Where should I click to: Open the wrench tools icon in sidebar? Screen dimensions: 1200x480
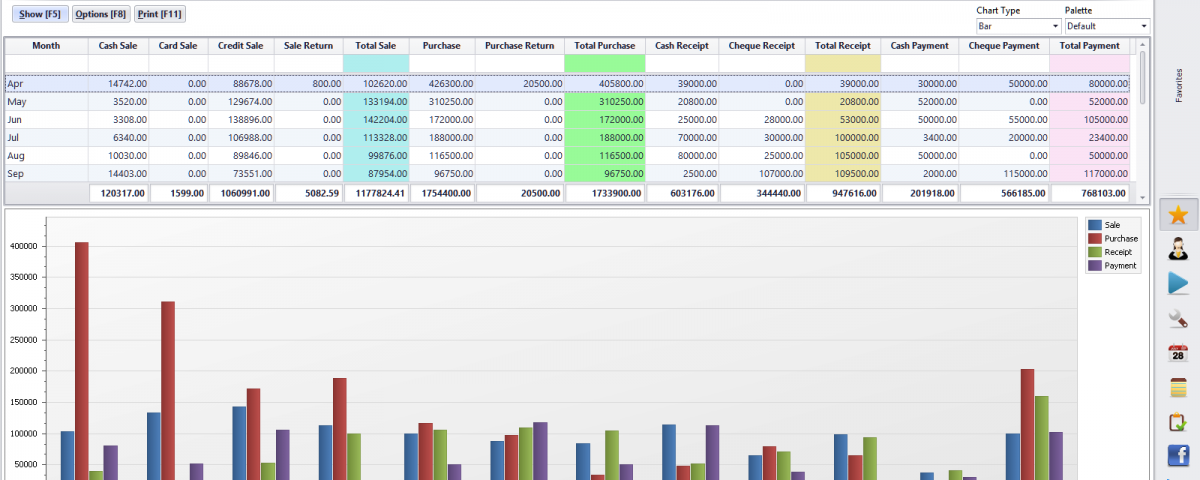pos(1178,319)
